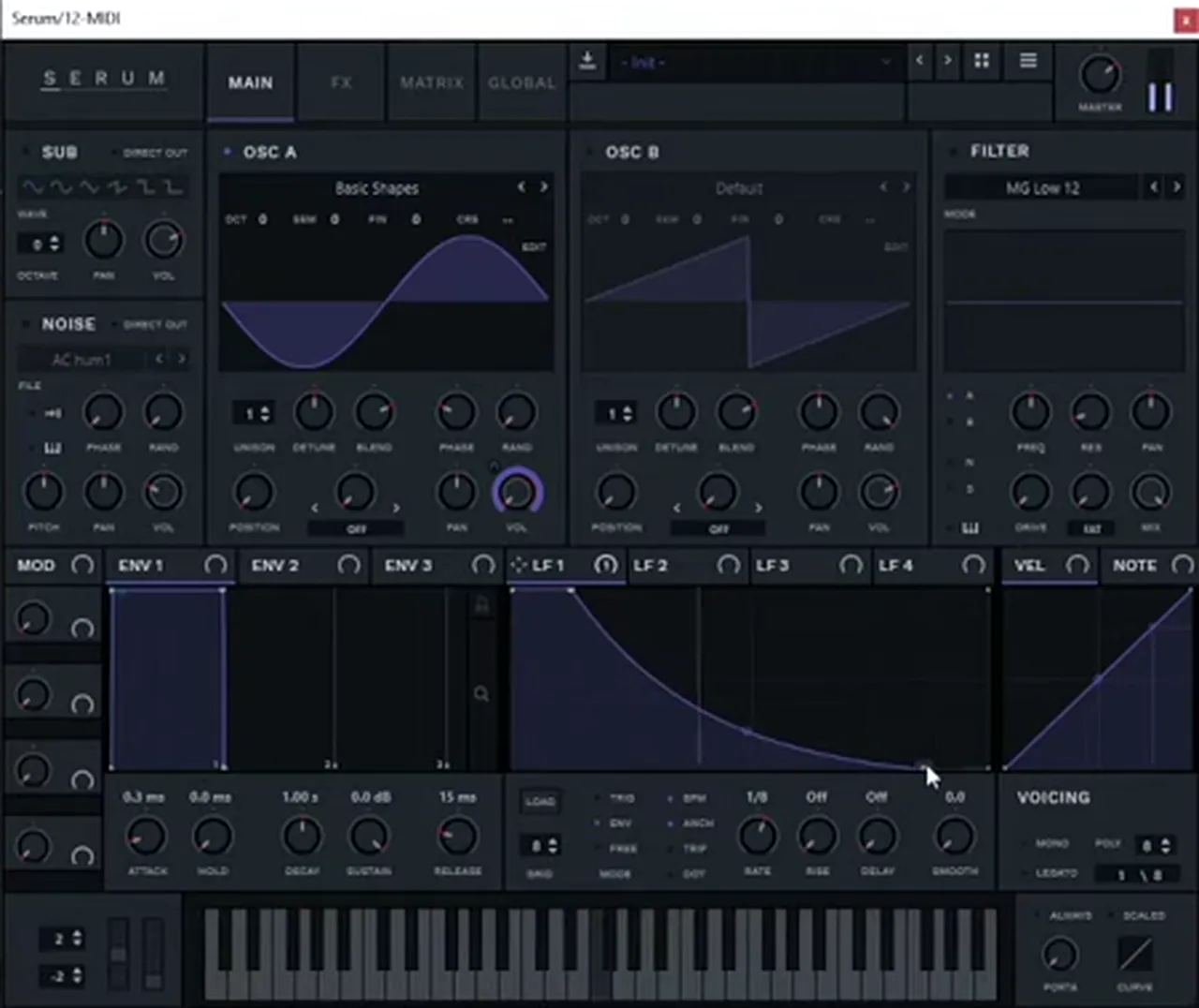Click EDIT in the OSC A display

click(534, 247)
